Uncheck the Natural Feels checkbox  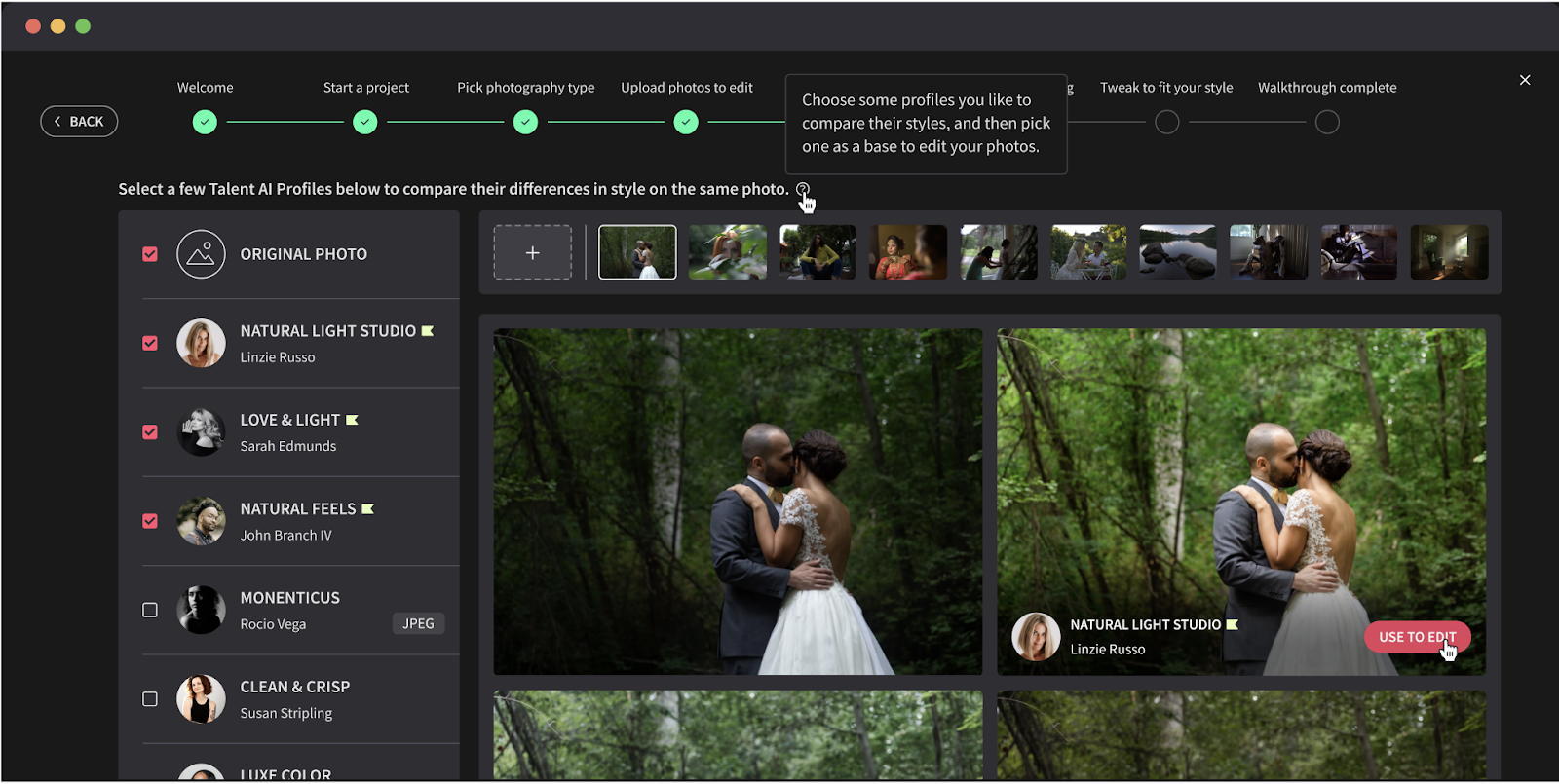click(x=150, y=521)
